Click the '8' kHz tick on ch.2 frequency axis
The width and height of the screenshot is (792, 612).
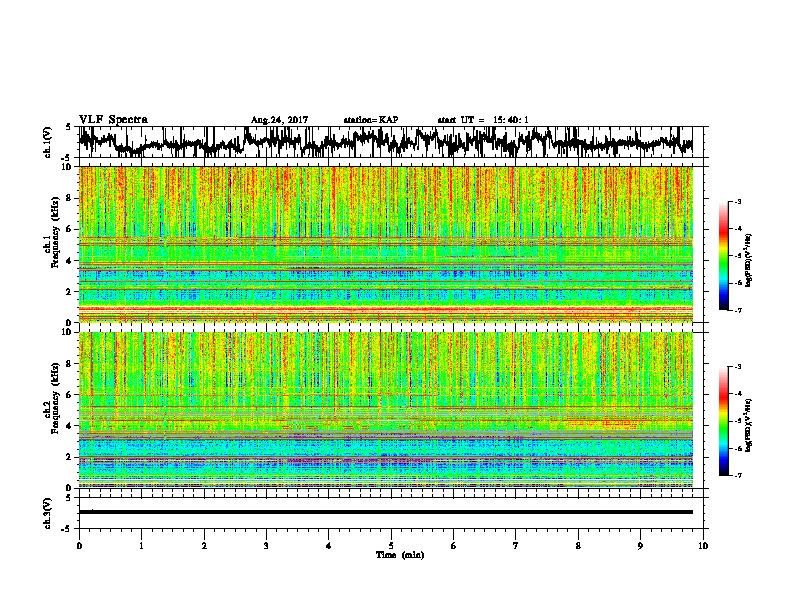(x=70, y=364)
